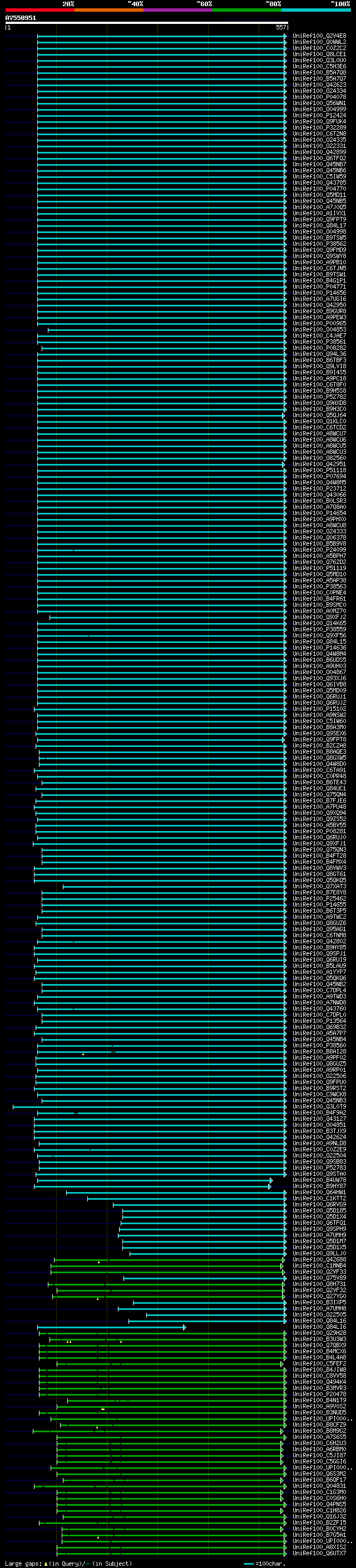Open hit UniRef100_Q2V4E8
Screen dimensions: 356x1568
[x=319, y=36]
